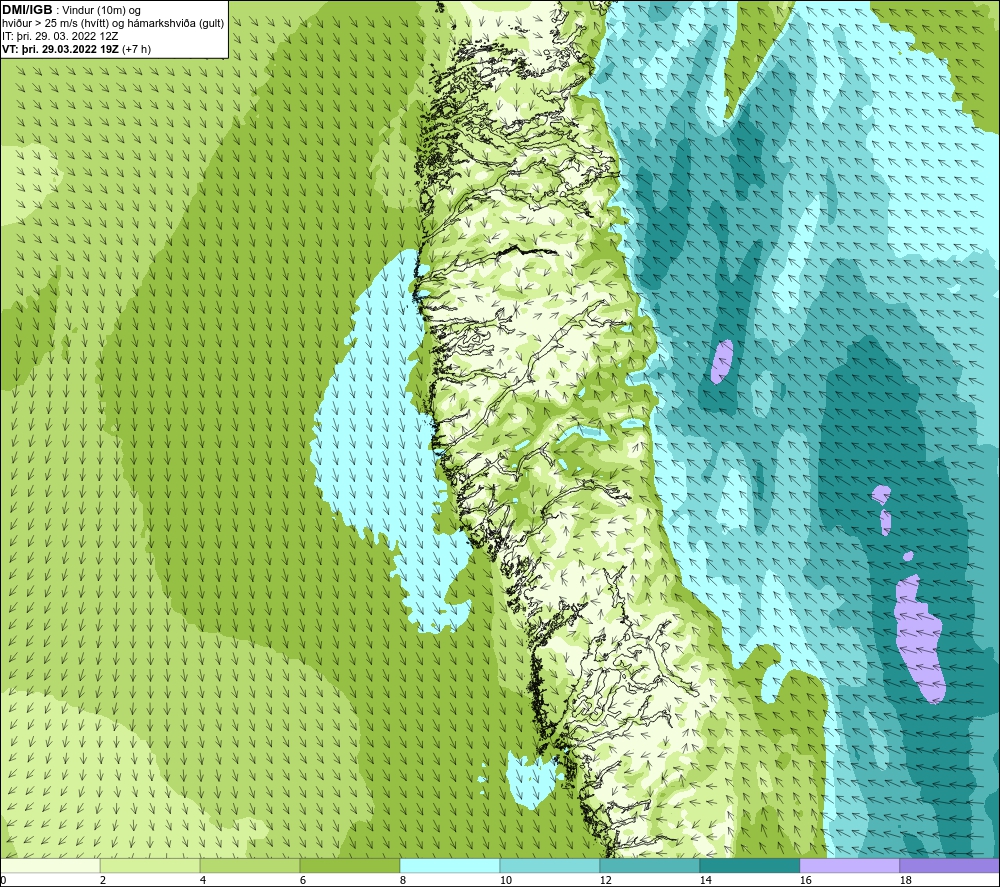Click the 'DMI/IGB' title text

pos(27,10)
